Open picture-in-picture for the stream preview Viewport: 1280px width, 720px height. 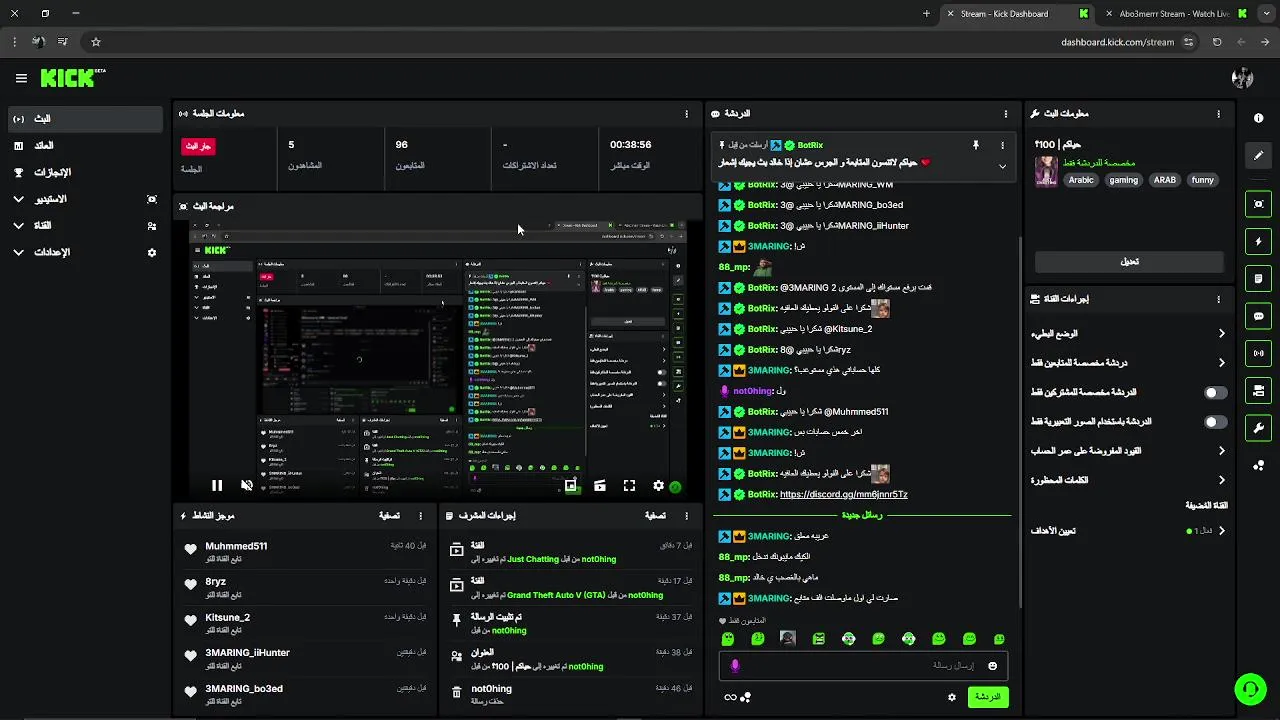click(x=570, y=486)
